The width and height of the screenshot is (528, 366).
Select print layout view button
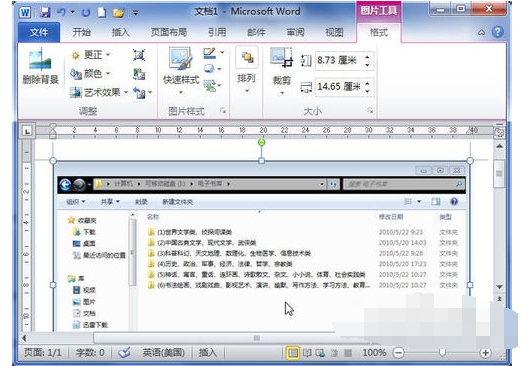pyautogui.click(x=293, y=353)
